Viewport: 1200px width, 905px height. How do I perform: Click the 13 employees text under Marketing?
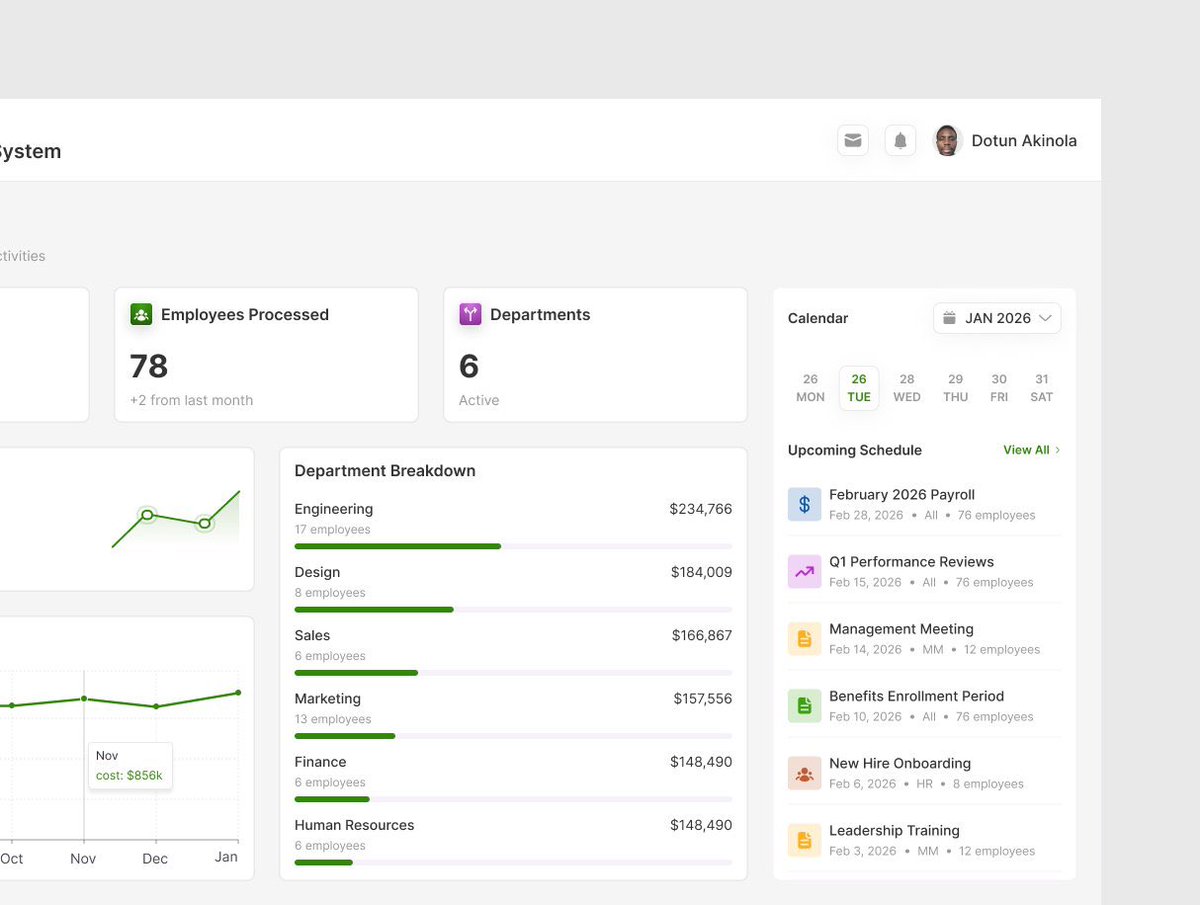[333, 719]
